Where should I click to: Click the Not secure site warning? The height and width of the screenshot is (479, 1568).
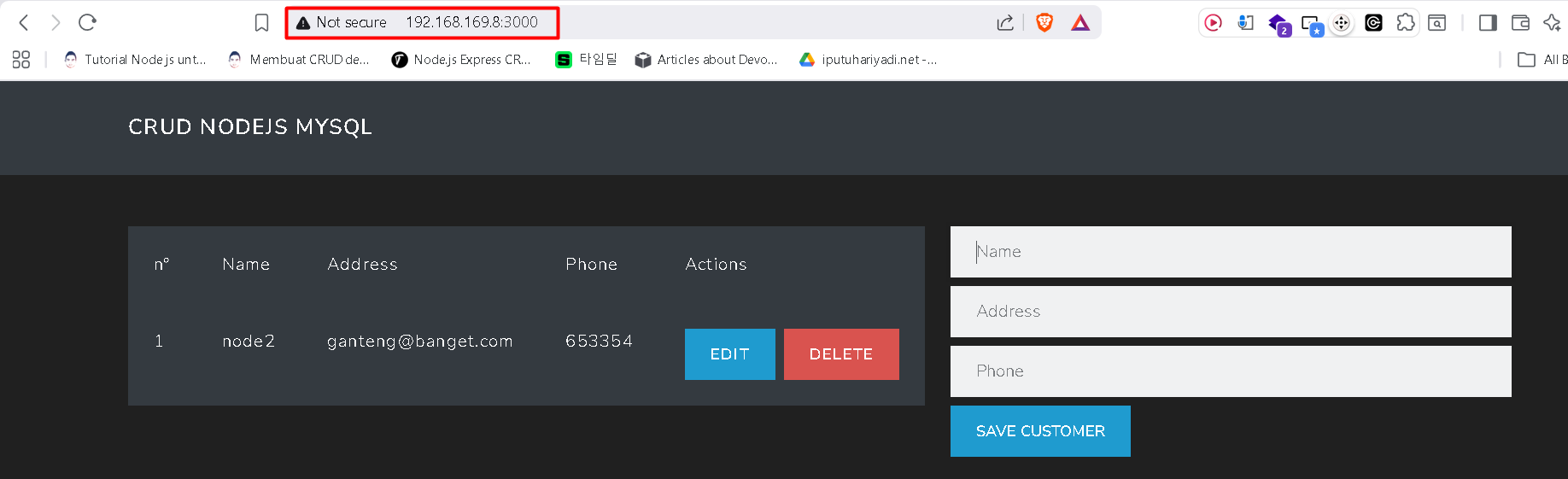tap(342, 23)
